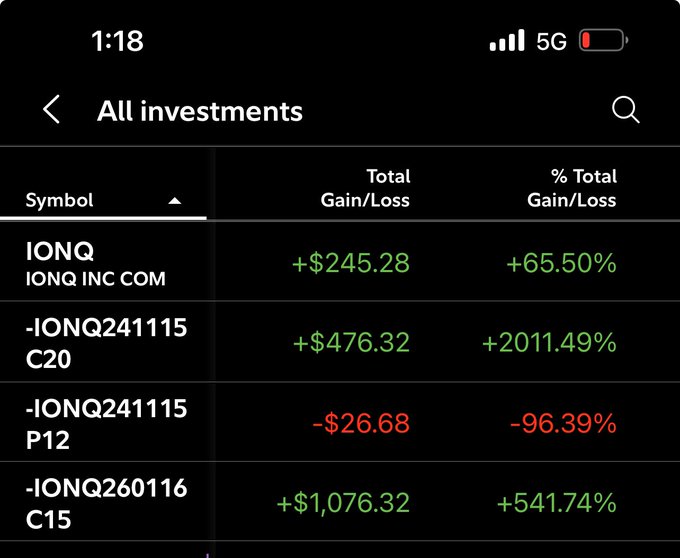Screen dimensions: 680x558
Task: Tap the 1:18 status bar clock
Action: (117, 41)
